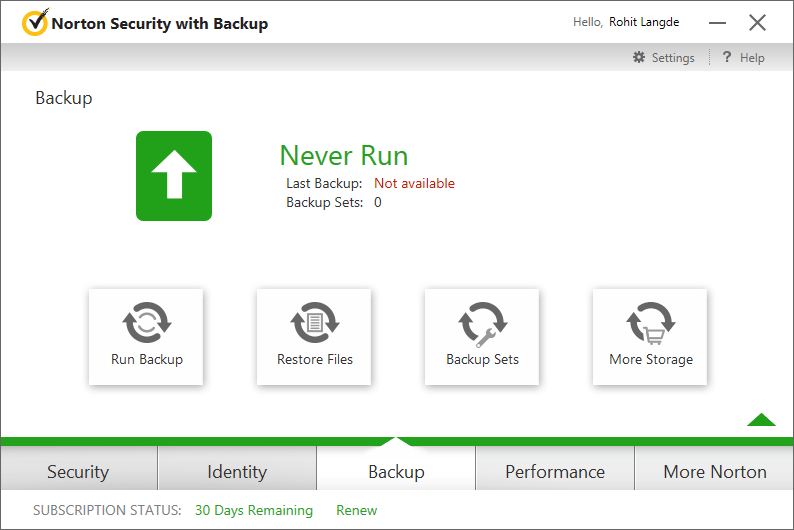Switch to the Security tab
The width and height of the screenshot is (794, 530).
tap(78, 471)
